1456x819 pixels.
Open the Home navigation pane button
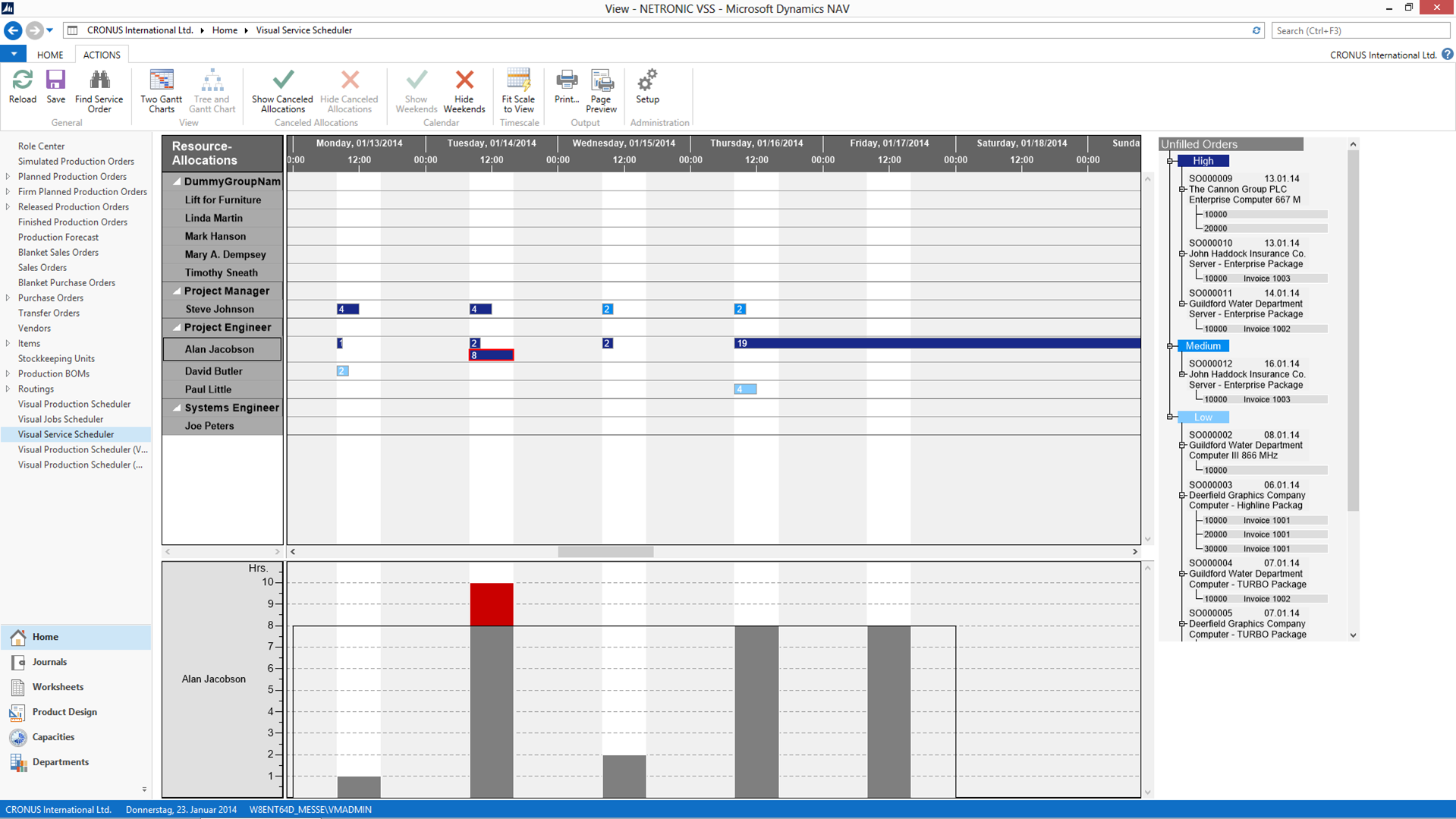pos(76,637)
